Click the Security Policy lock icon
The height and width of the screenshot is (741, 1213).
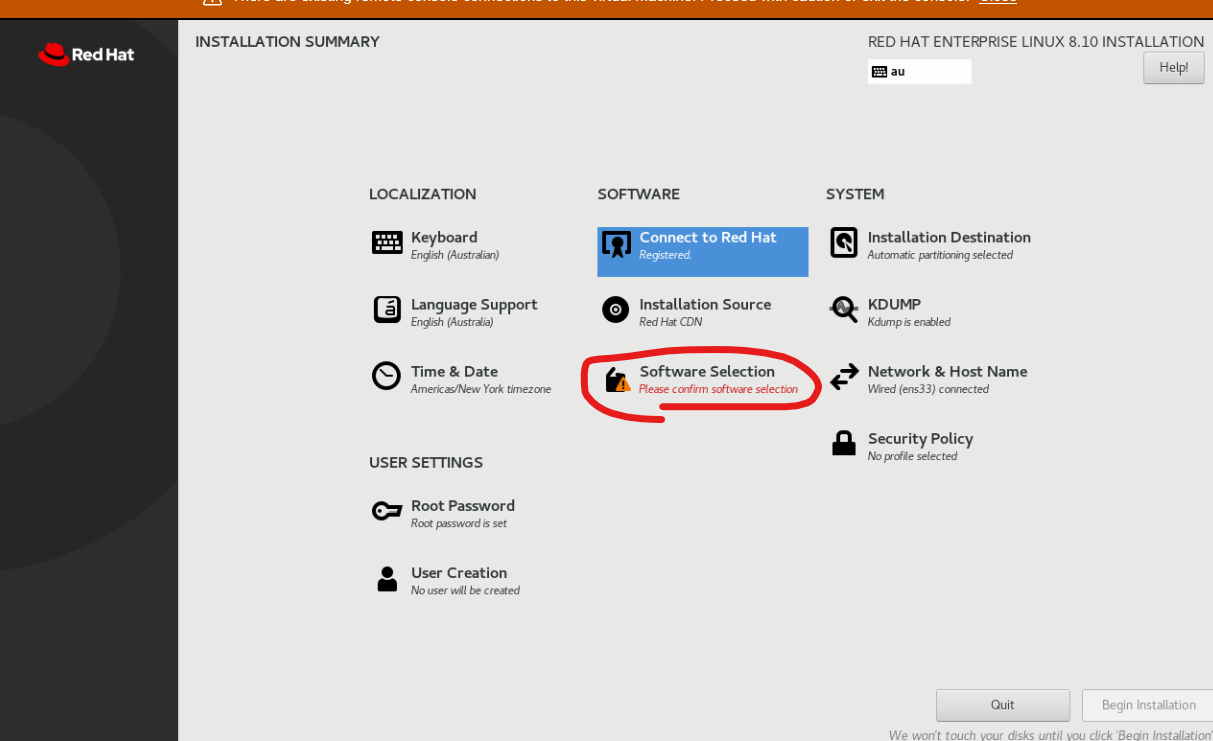844,443
